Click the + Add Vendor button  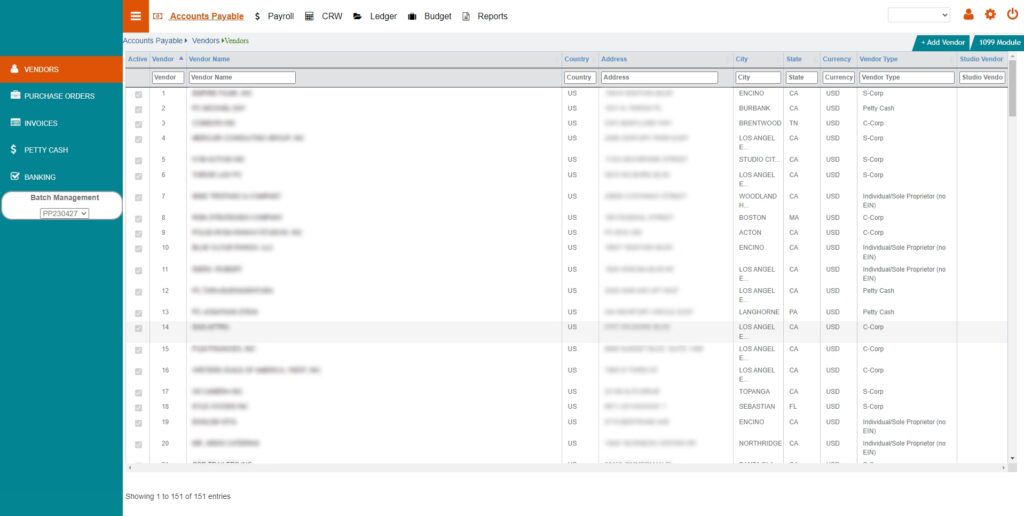point(943,43)
